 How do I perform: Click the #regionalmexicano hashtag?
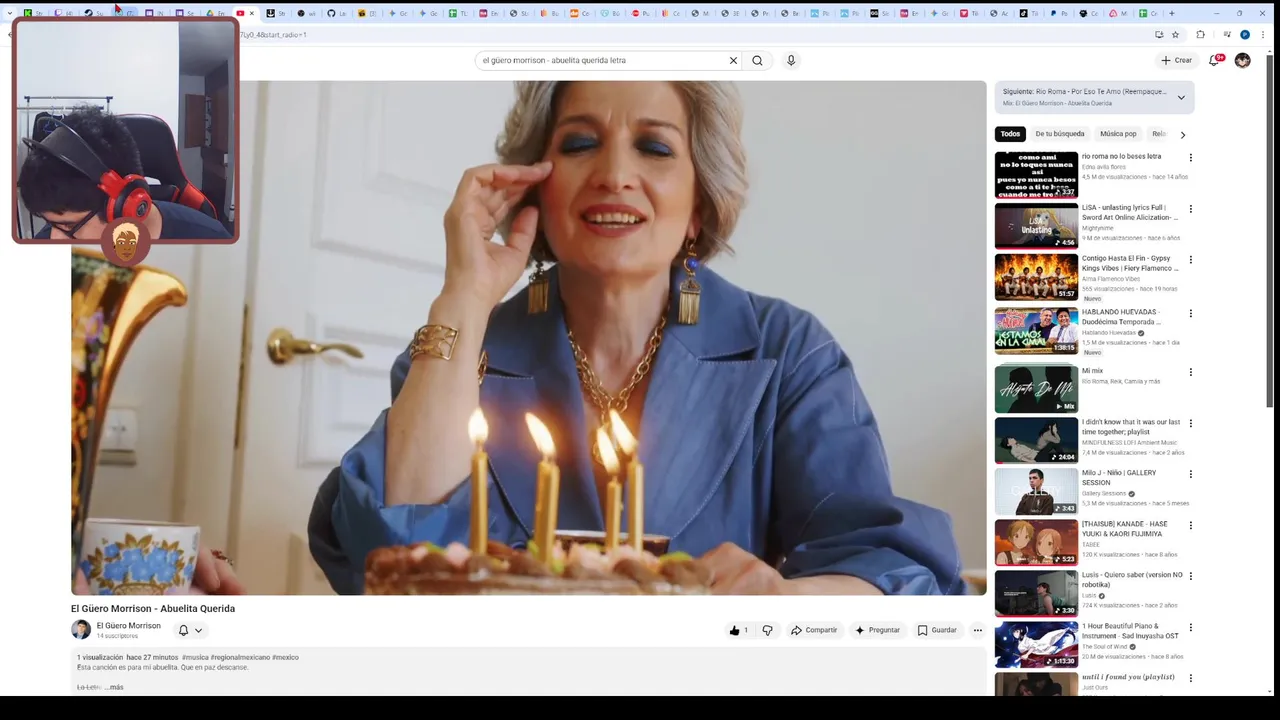tap(240, 657)
